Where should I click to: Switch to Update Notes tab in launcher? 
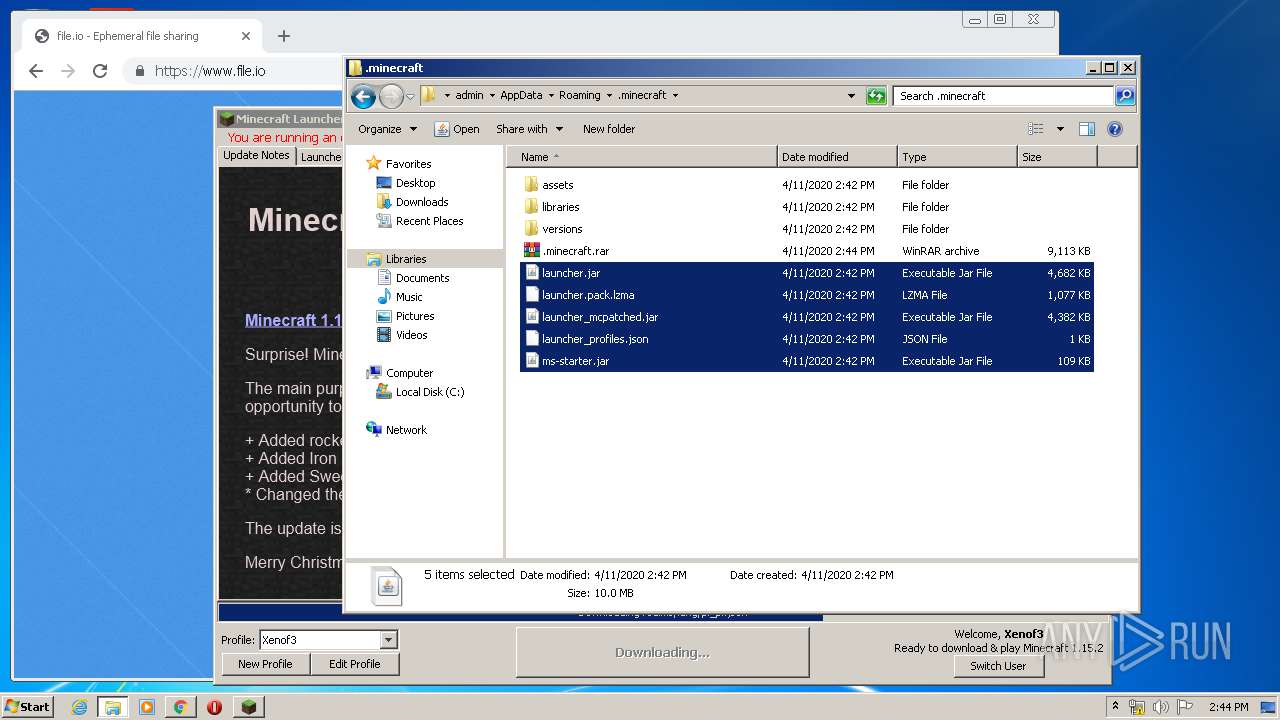[256, 156]
